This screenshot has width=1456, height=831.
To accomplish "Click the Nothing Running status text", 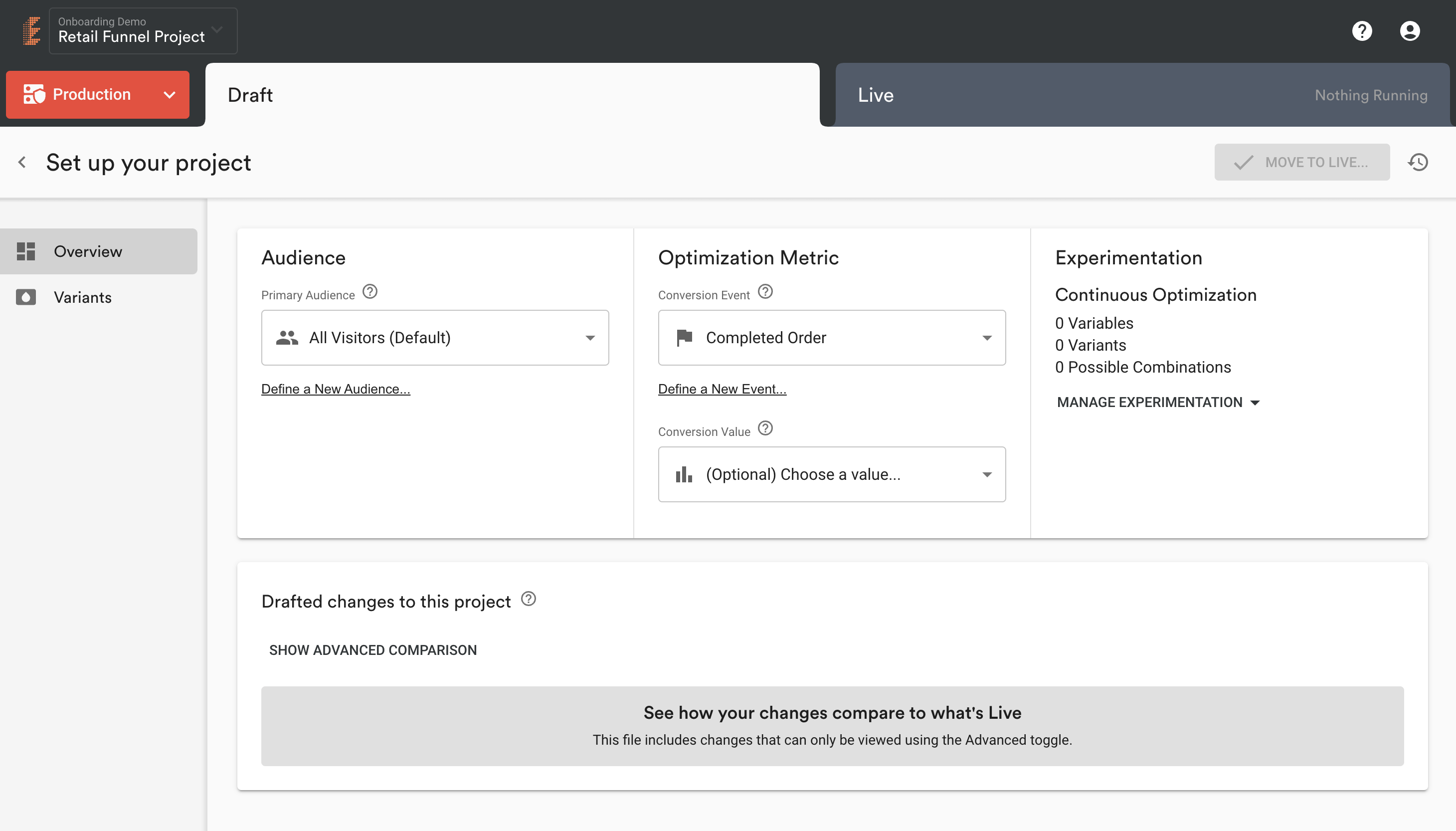I will (x=1371, y=95).
